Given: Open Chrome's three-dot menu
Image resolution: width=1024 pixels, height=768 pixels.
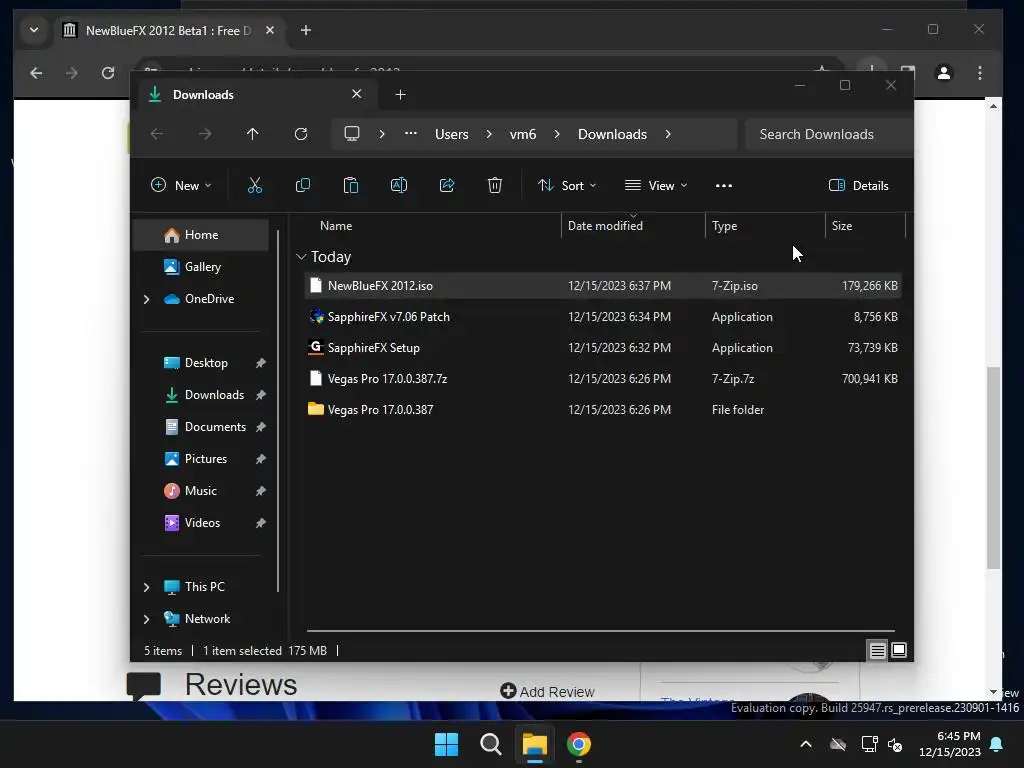Looking at the screenshot, I should click(980, 73).
